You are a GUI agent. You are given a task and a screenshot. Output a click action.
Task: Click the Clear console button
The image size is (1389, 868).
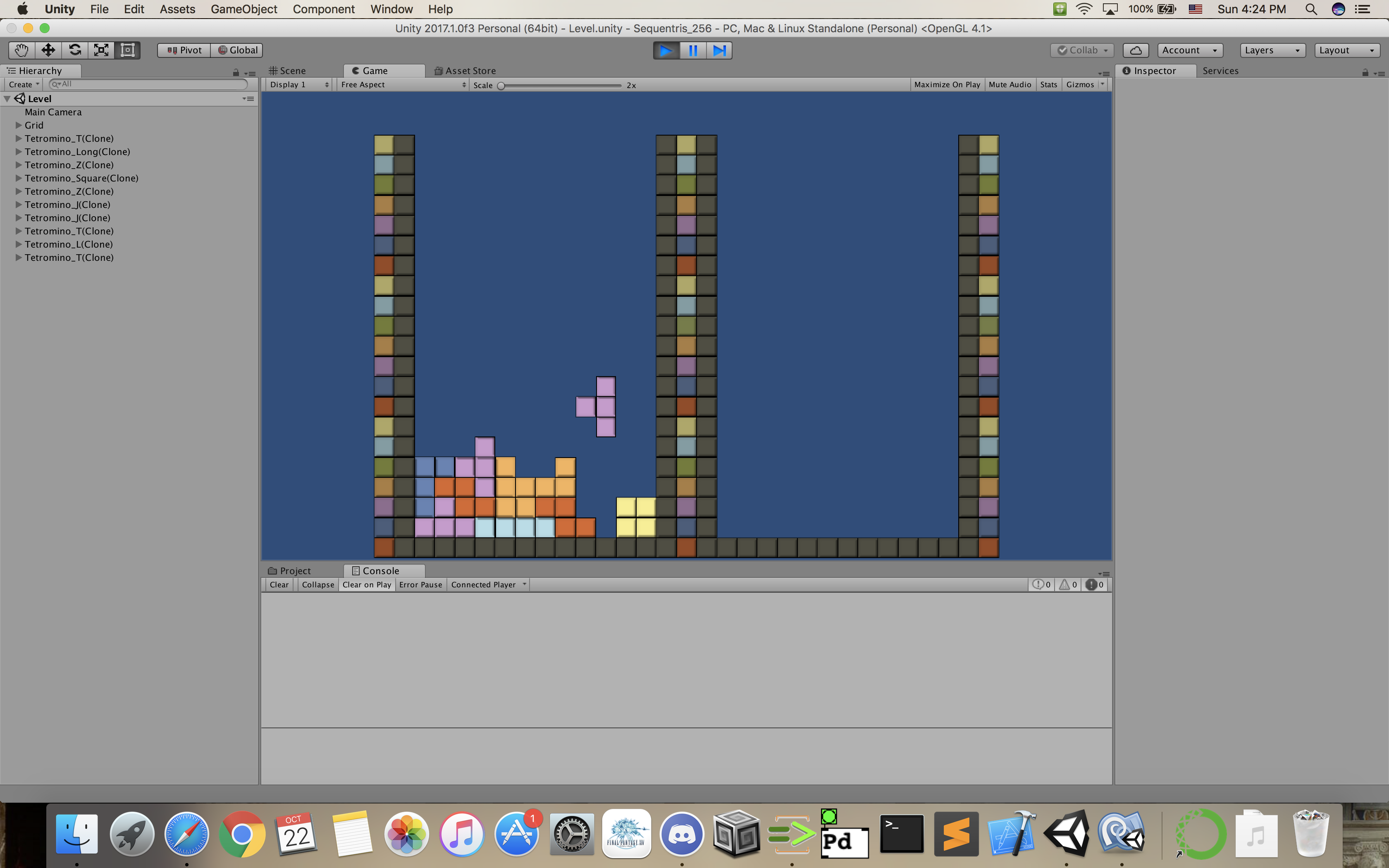(x=279, y=584)
